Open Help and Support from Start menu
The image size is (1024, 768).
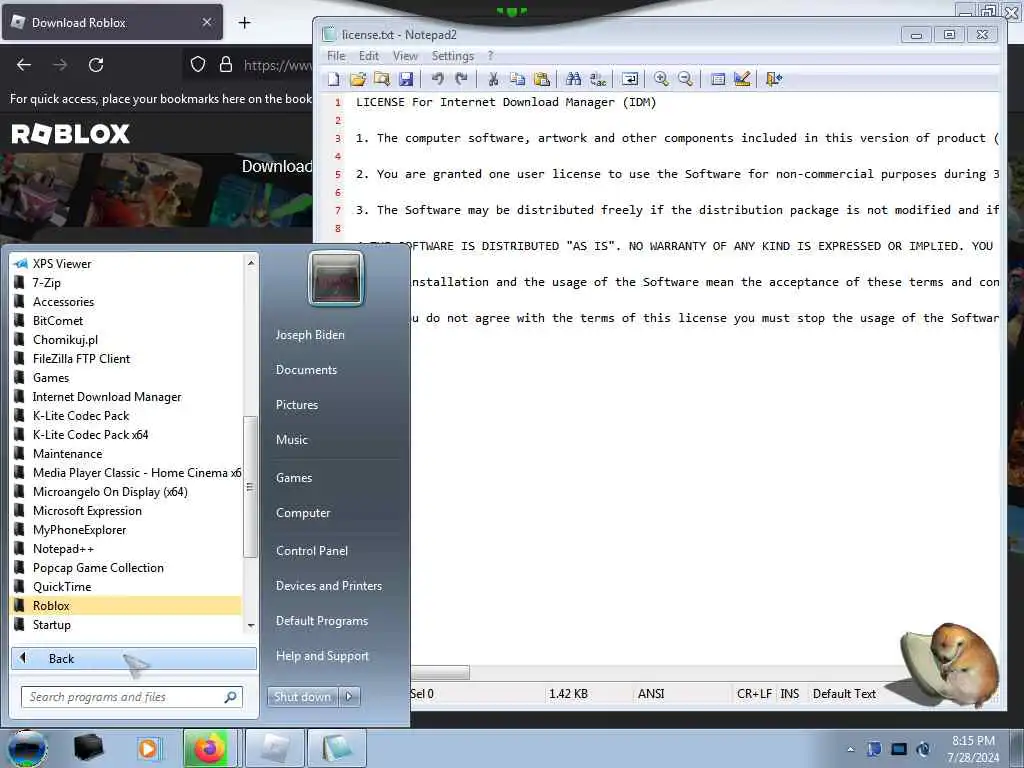(322, 656)
